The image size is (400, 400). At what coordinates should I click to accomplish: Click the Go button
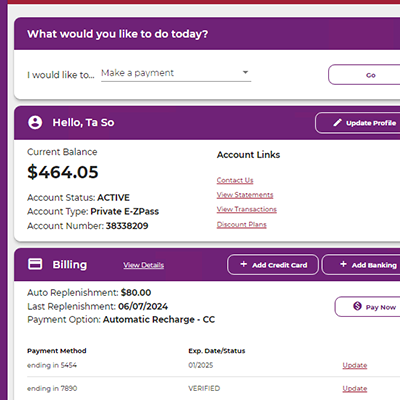click(x=364, y=75)
